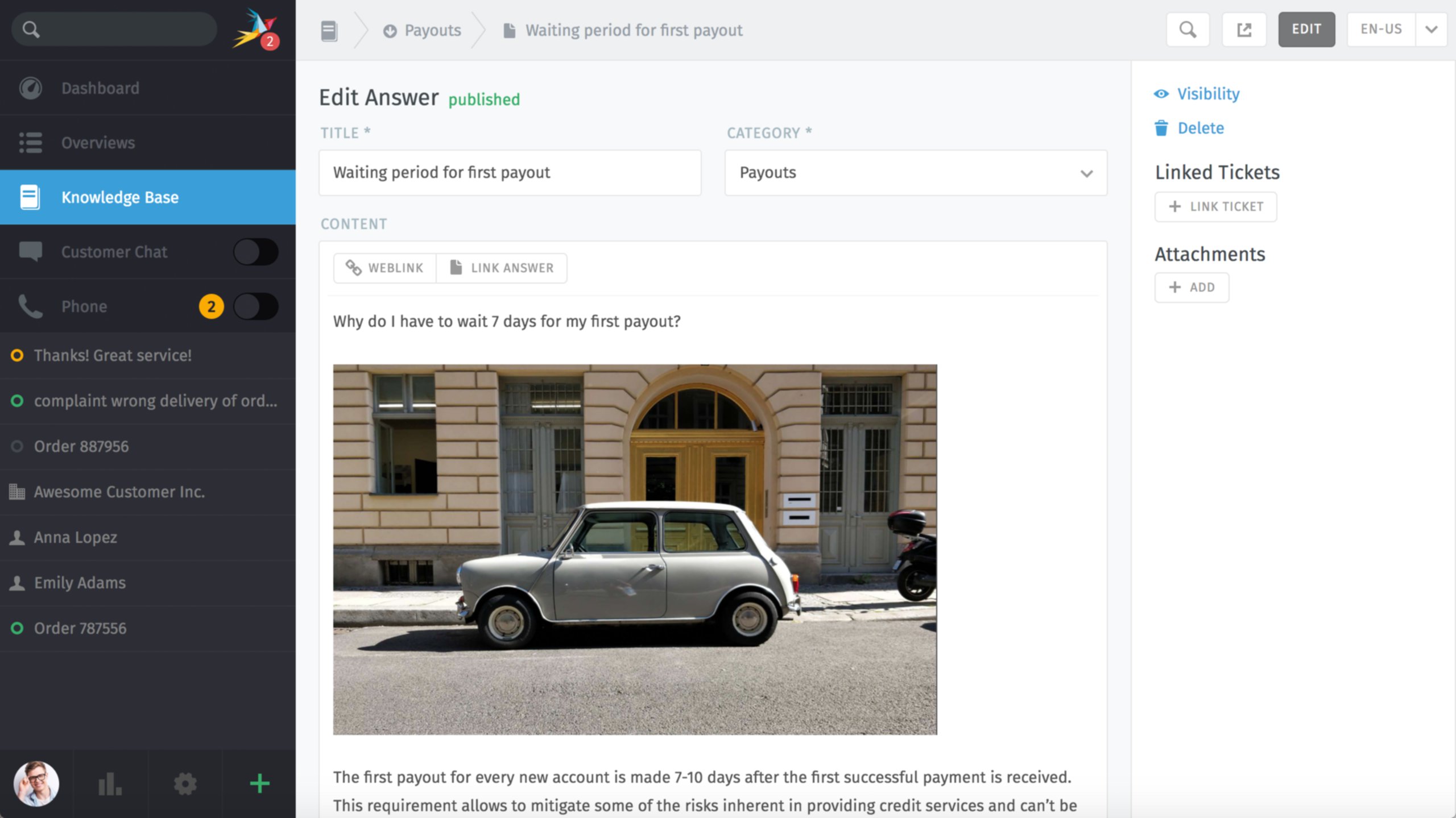Screen dimensions: 1456x818
Task: Go to the Dashboard menu item
Action: [100, 88]
